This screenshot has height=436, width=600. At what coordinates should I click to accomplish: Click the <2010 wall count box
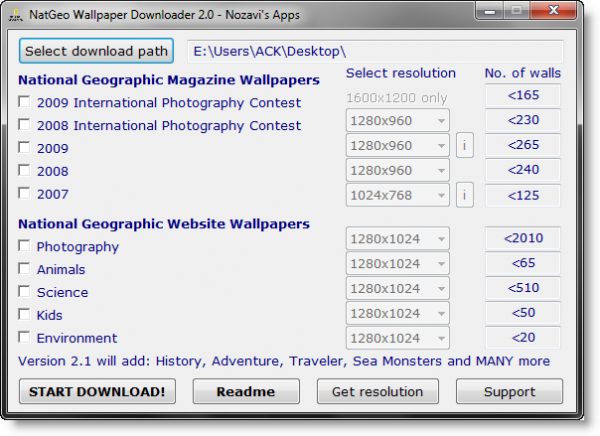pos(523,238)
